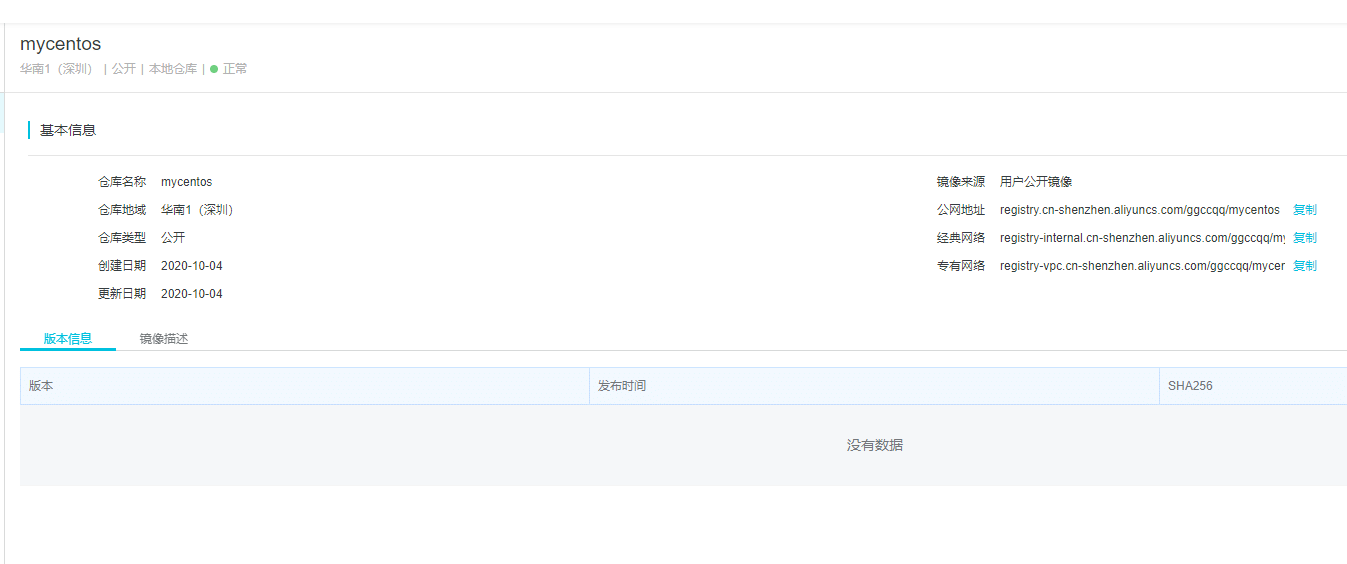Click the green status dot beside 正常

[214, 69]
